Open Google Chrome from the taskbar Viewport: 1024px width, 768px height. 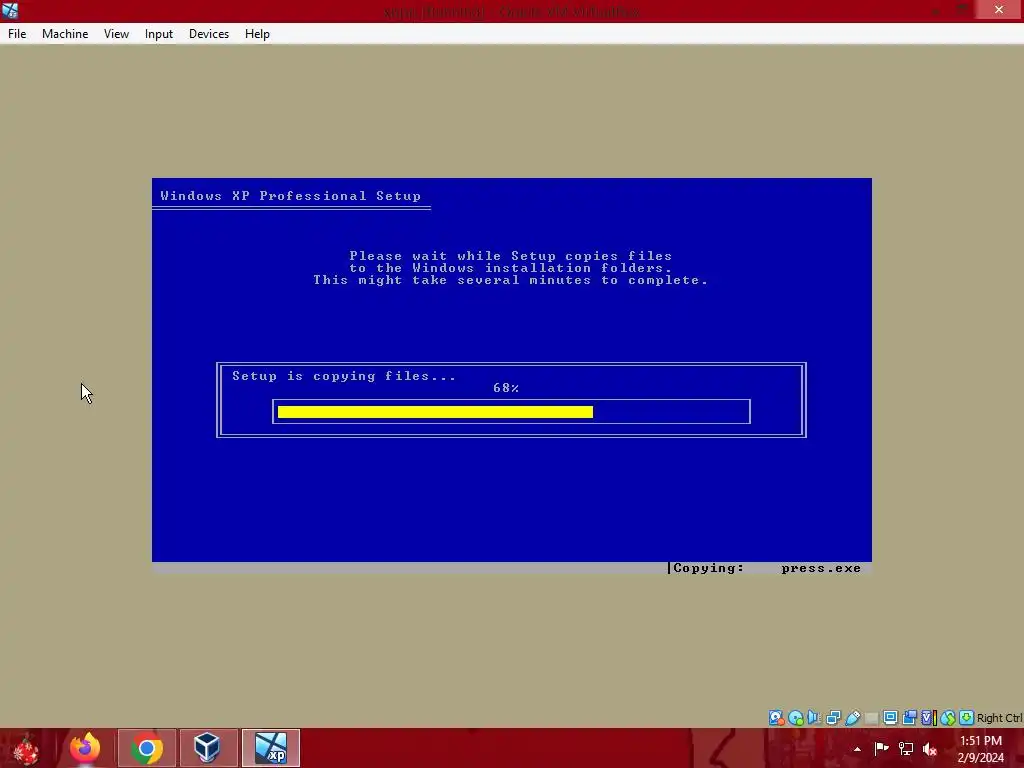pos(147,748)
